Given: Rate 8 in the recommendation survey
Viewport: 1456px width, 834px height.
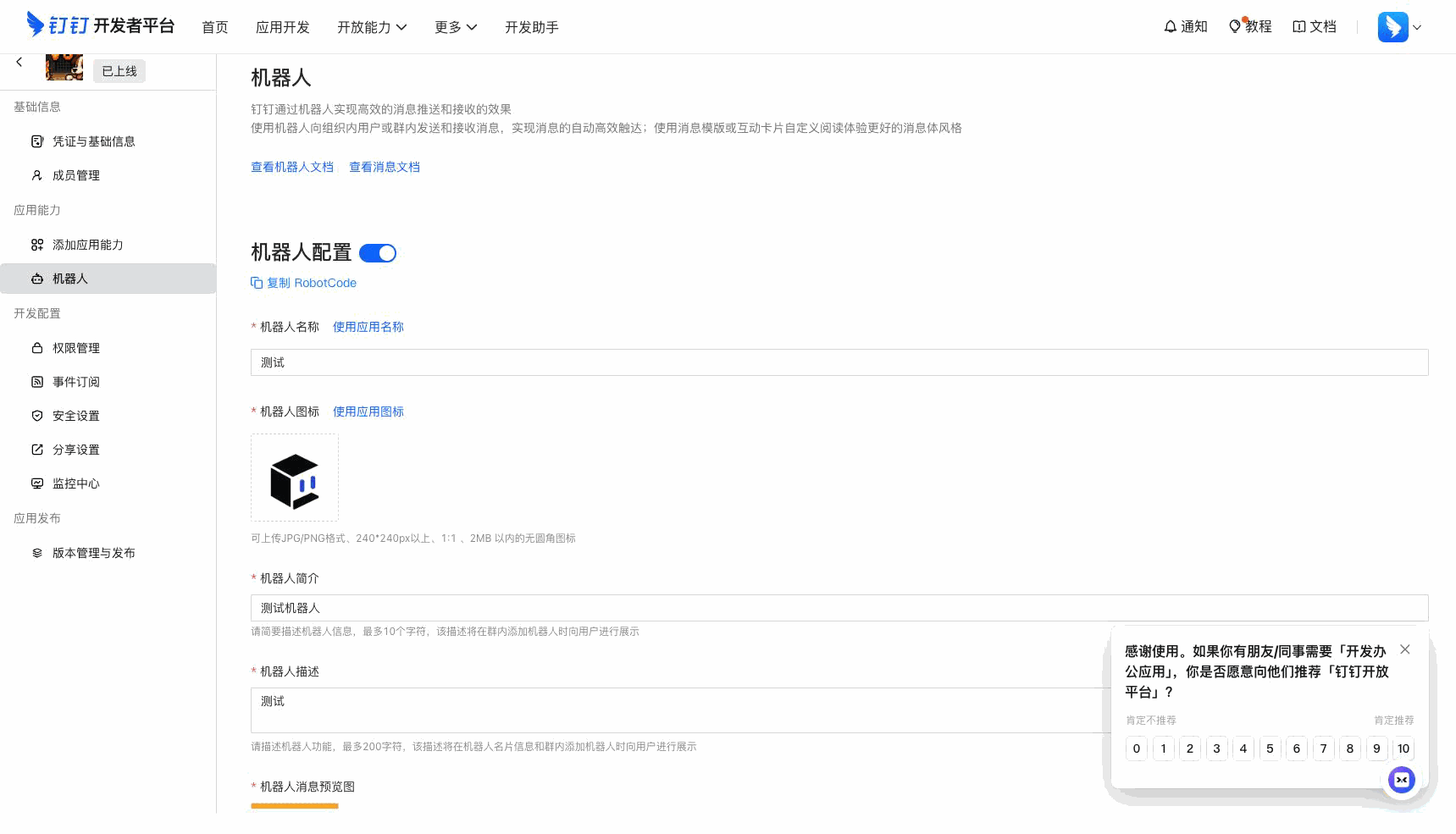Looking at the screenshot, I should coord(1350,748).
